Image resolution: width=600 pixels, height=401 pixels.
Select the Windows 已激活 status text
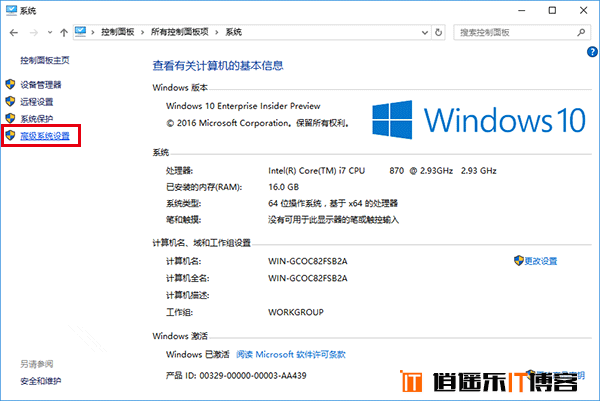pyautogui.click(x=197, y=355)
